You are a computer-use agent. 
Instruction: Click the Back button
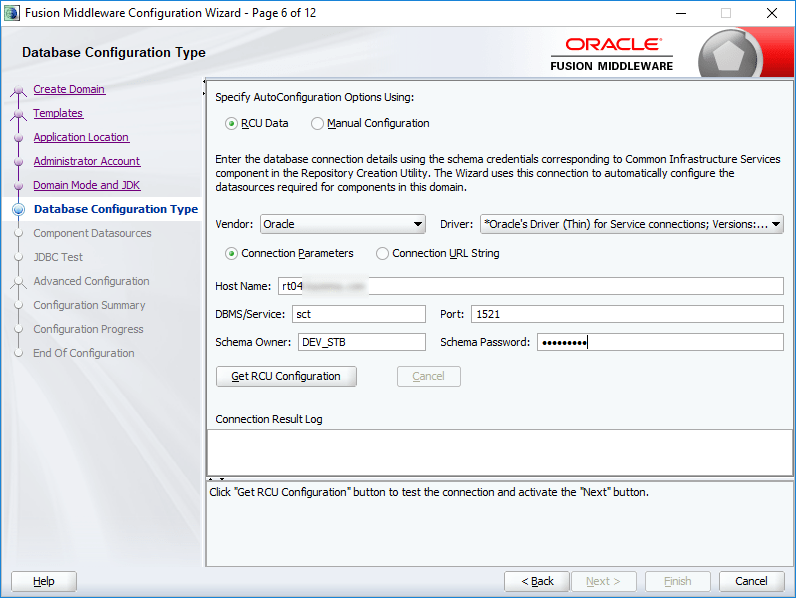537,581
